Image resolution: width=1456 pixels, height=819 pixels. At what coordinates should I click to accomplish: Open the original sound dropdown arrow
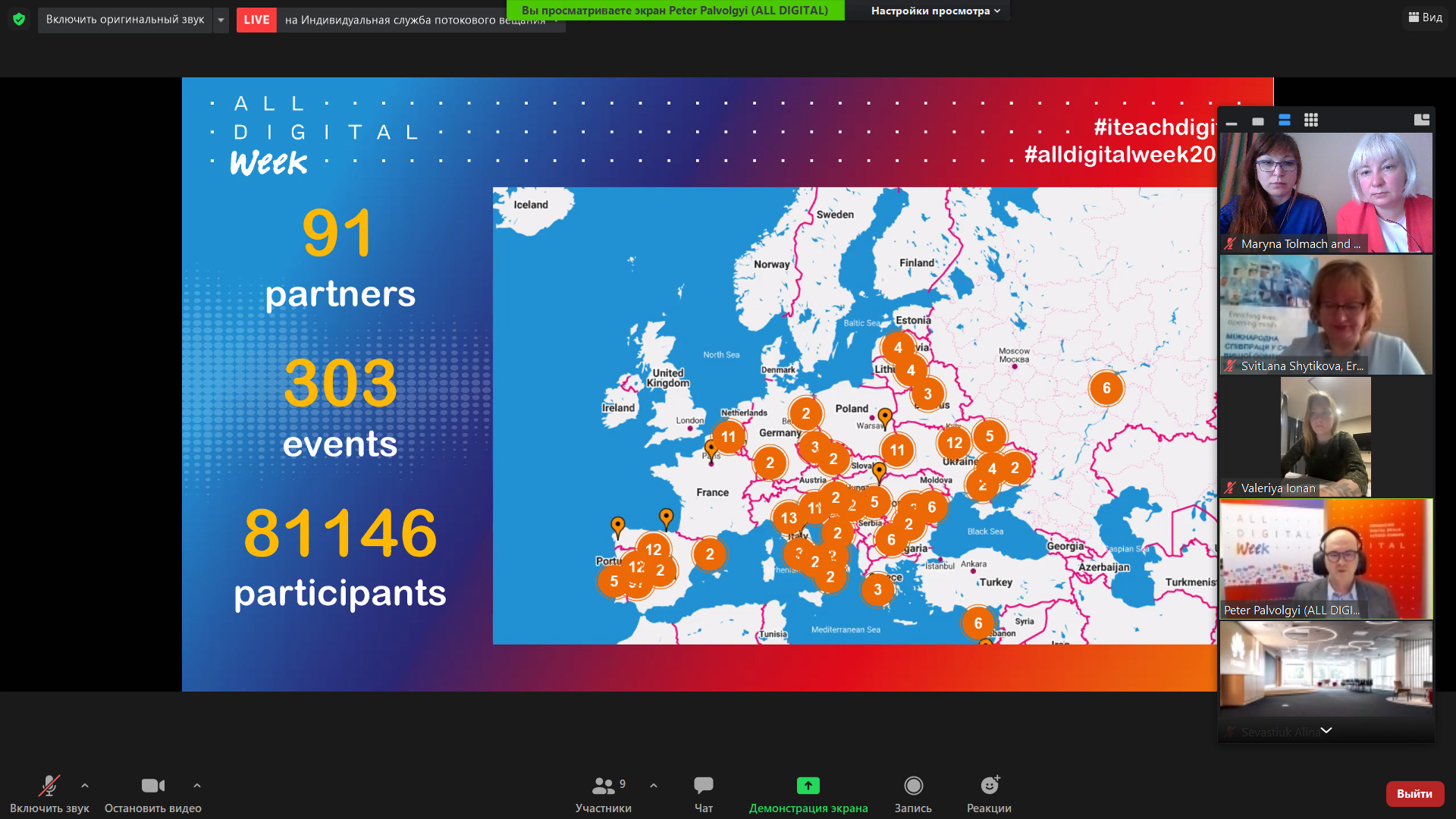[x=221, y=20]
